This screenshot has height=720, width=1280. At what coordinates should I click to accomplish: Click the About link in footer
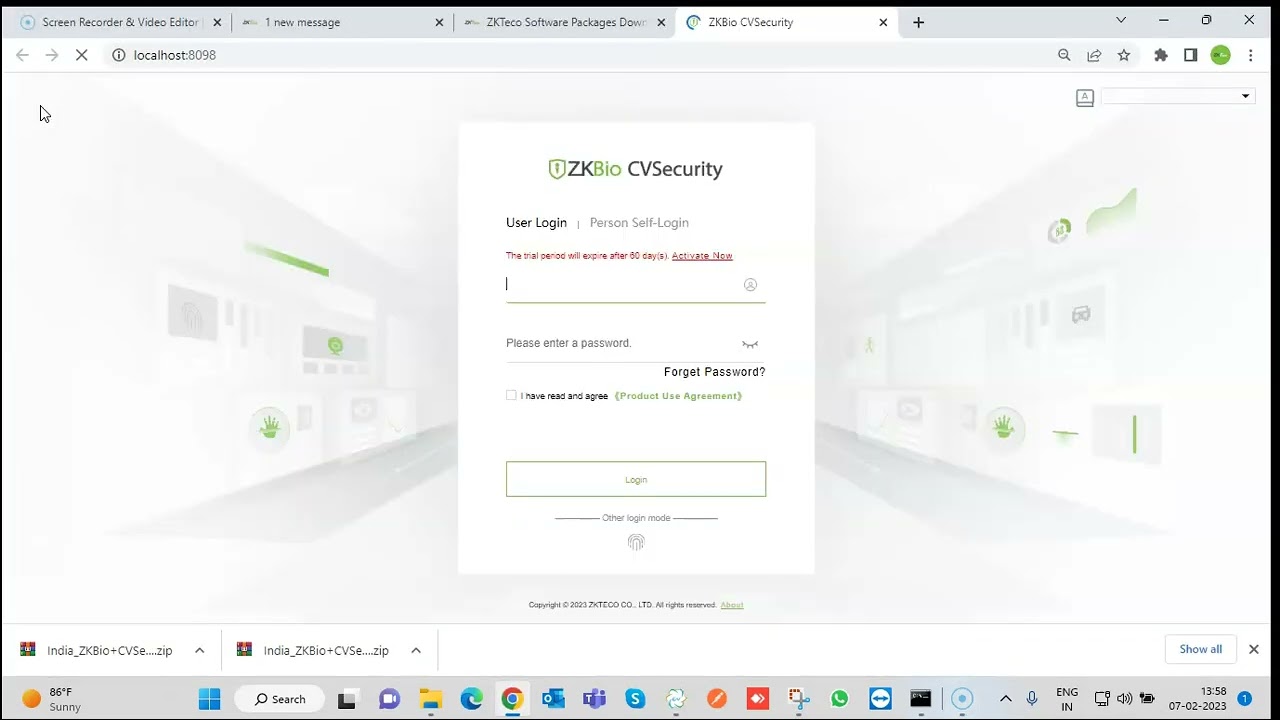[x=732, y=605]
